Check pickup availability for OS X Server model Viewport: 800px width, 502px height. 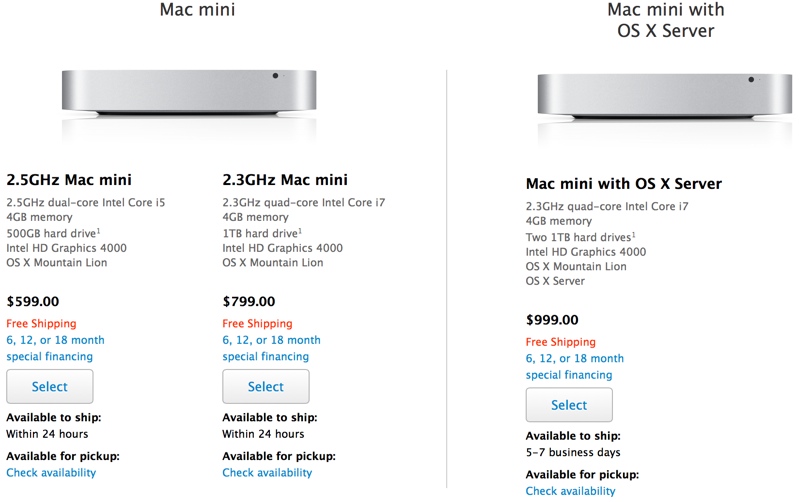[570, 491]
